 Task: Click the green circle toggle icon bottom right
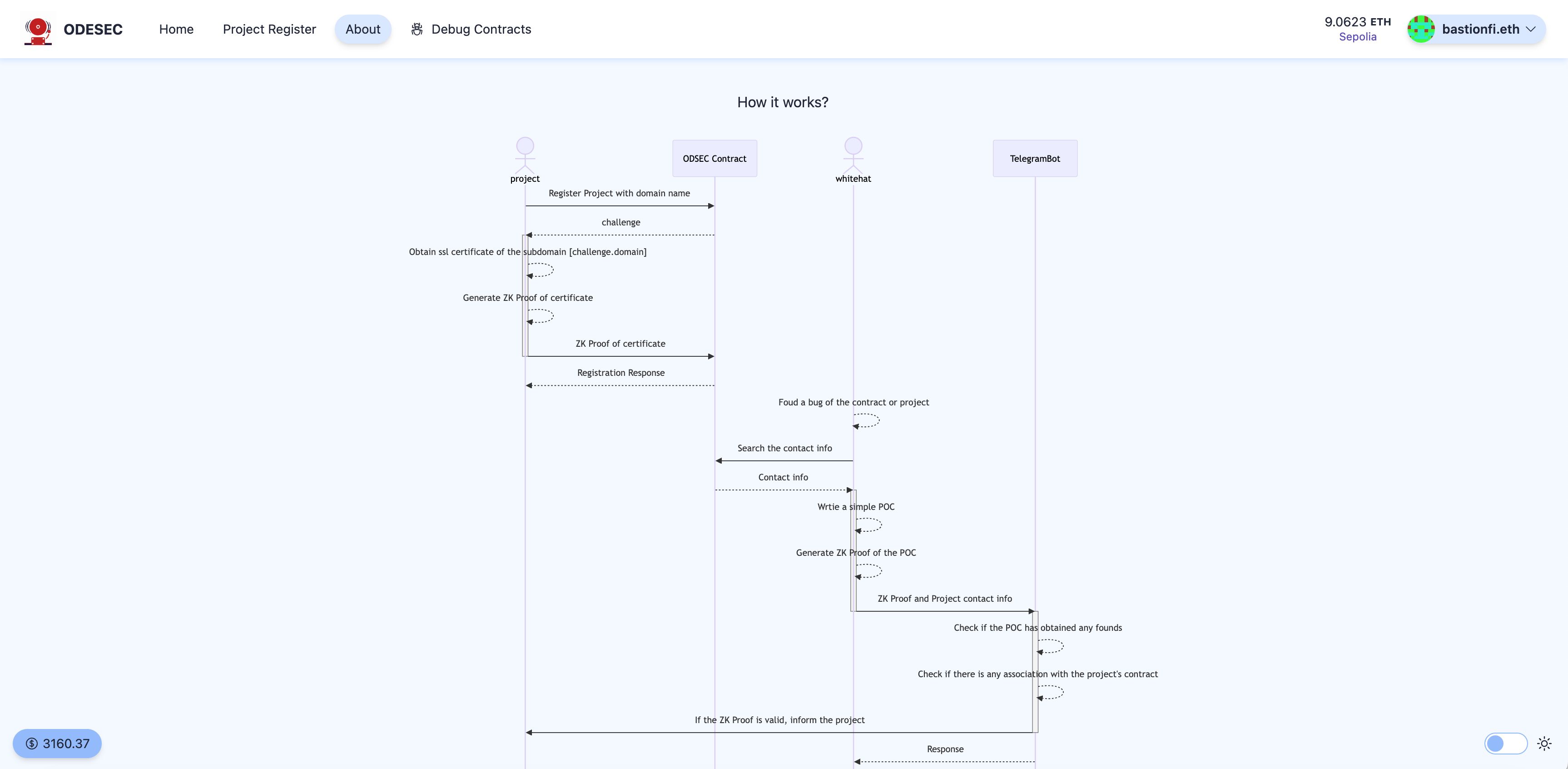click(x=1496, y=743)
